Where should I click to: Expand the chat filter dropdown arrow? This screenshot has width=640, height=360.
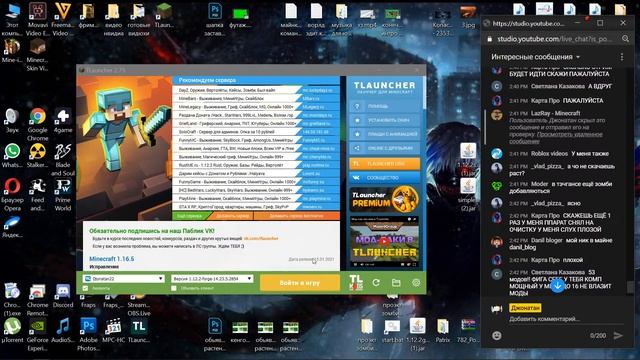578,57
